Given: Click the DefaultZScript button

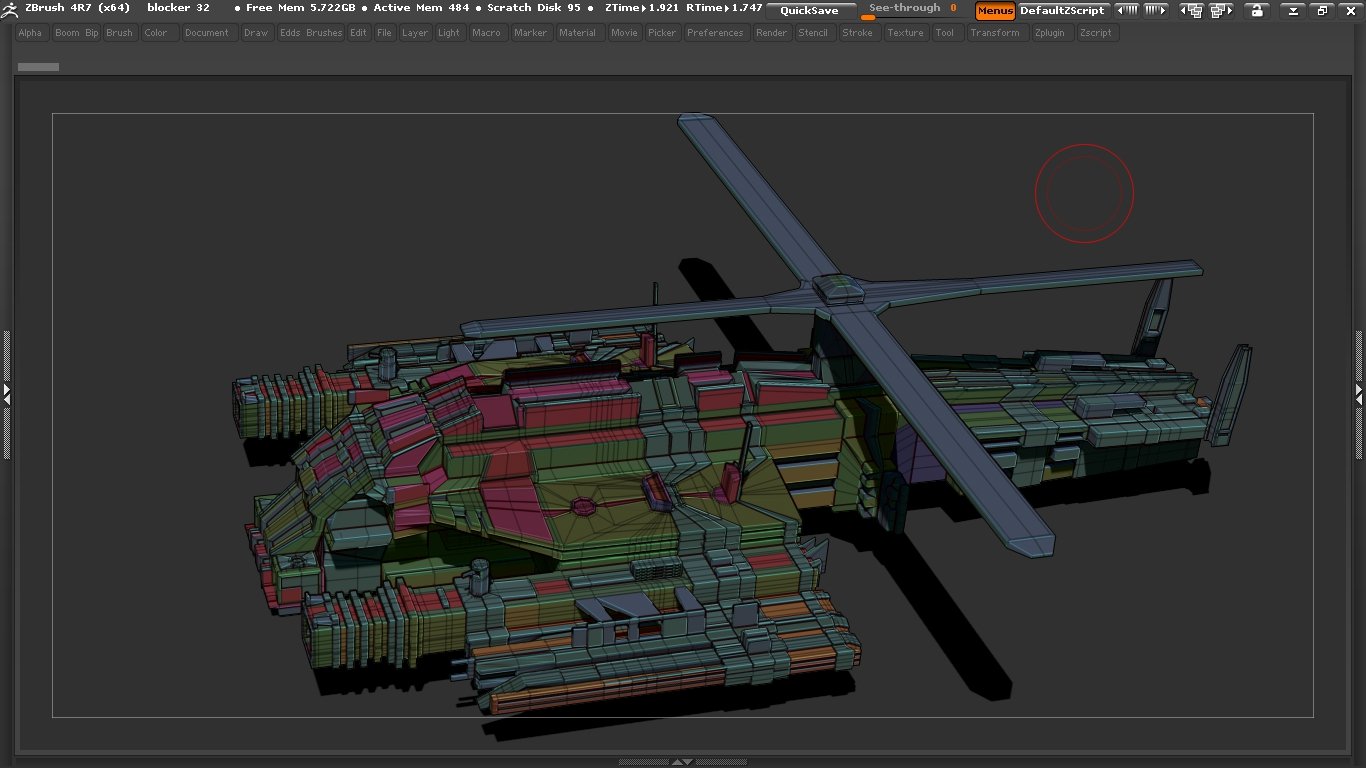Looking at the screenshot, I should (1062, 11).
